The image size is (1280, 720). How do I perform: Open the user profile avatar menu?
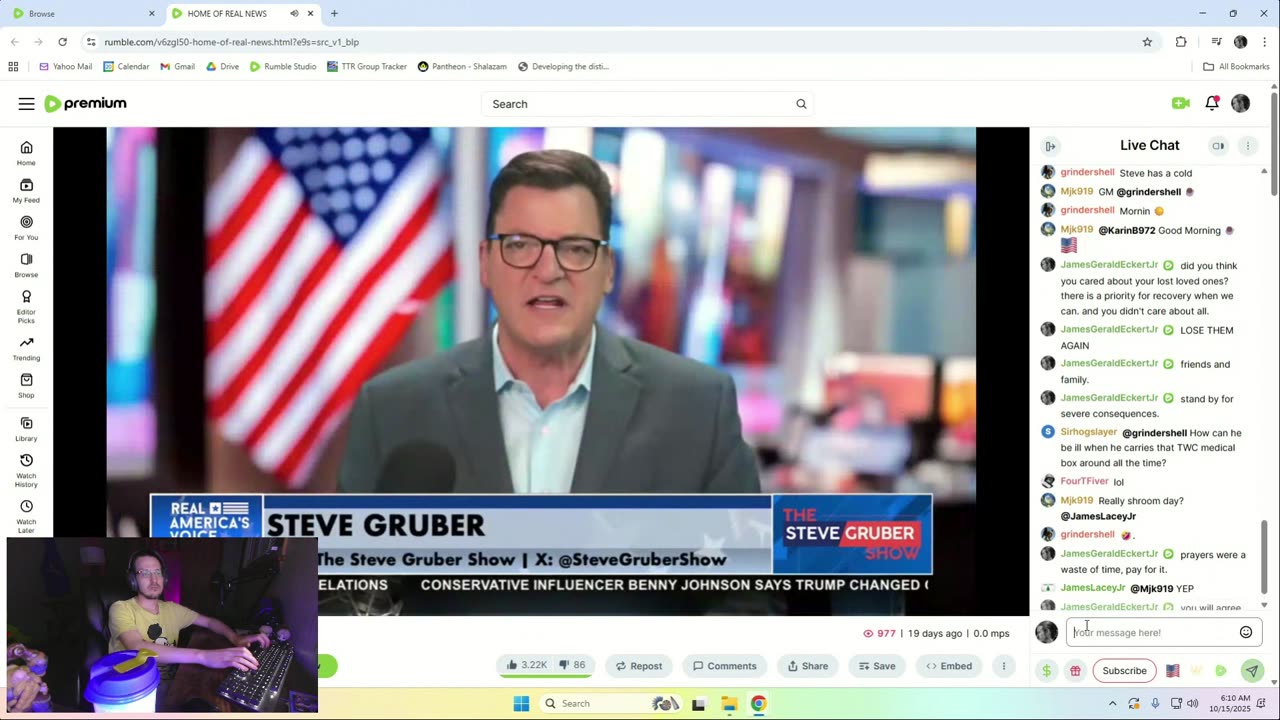click(1241, 103)
